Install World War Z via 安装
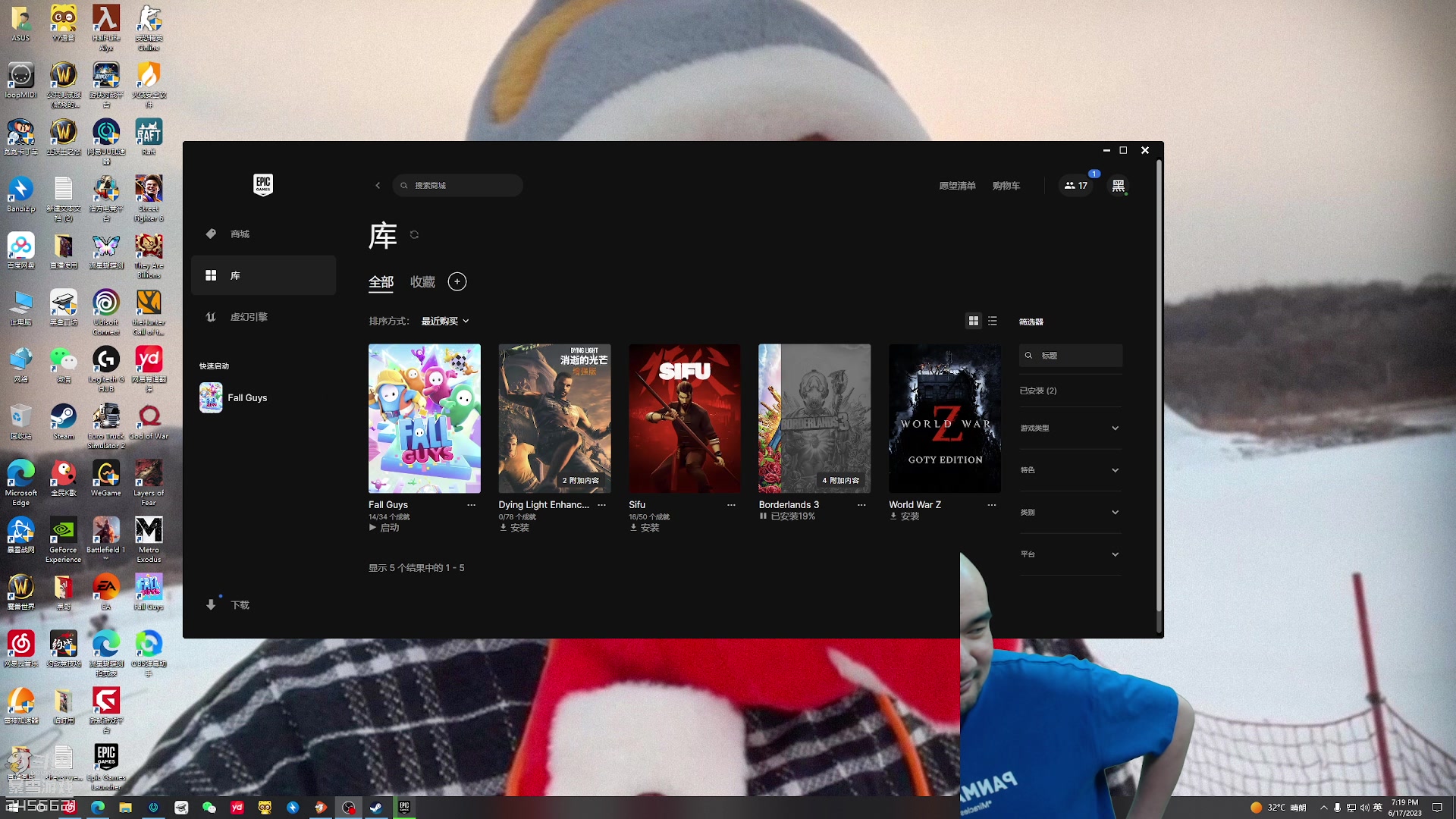Viewport: 1456px width, 819px height. pos(905,516)
